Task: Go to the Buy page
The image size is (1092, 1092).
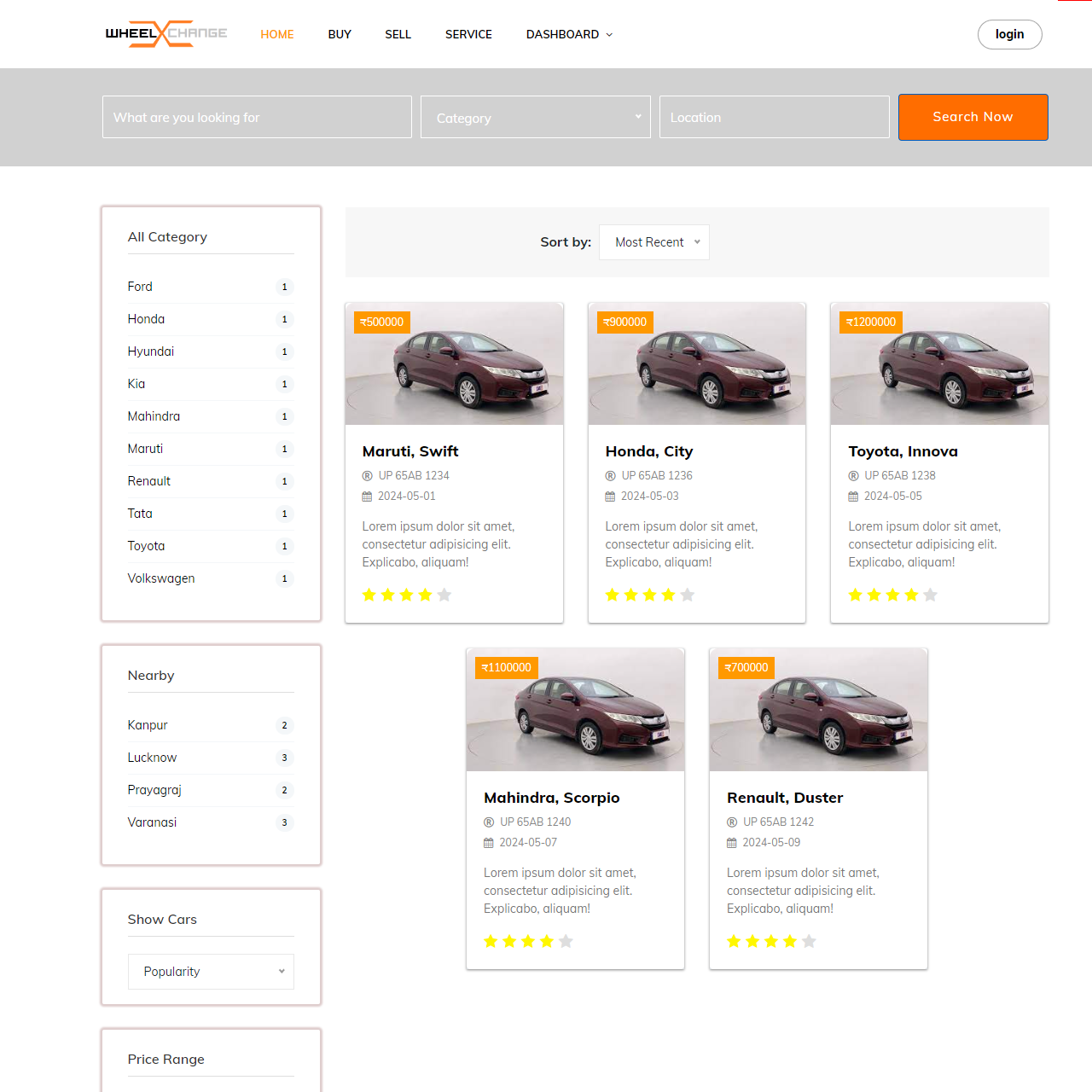Action: (x=340, y=34)
